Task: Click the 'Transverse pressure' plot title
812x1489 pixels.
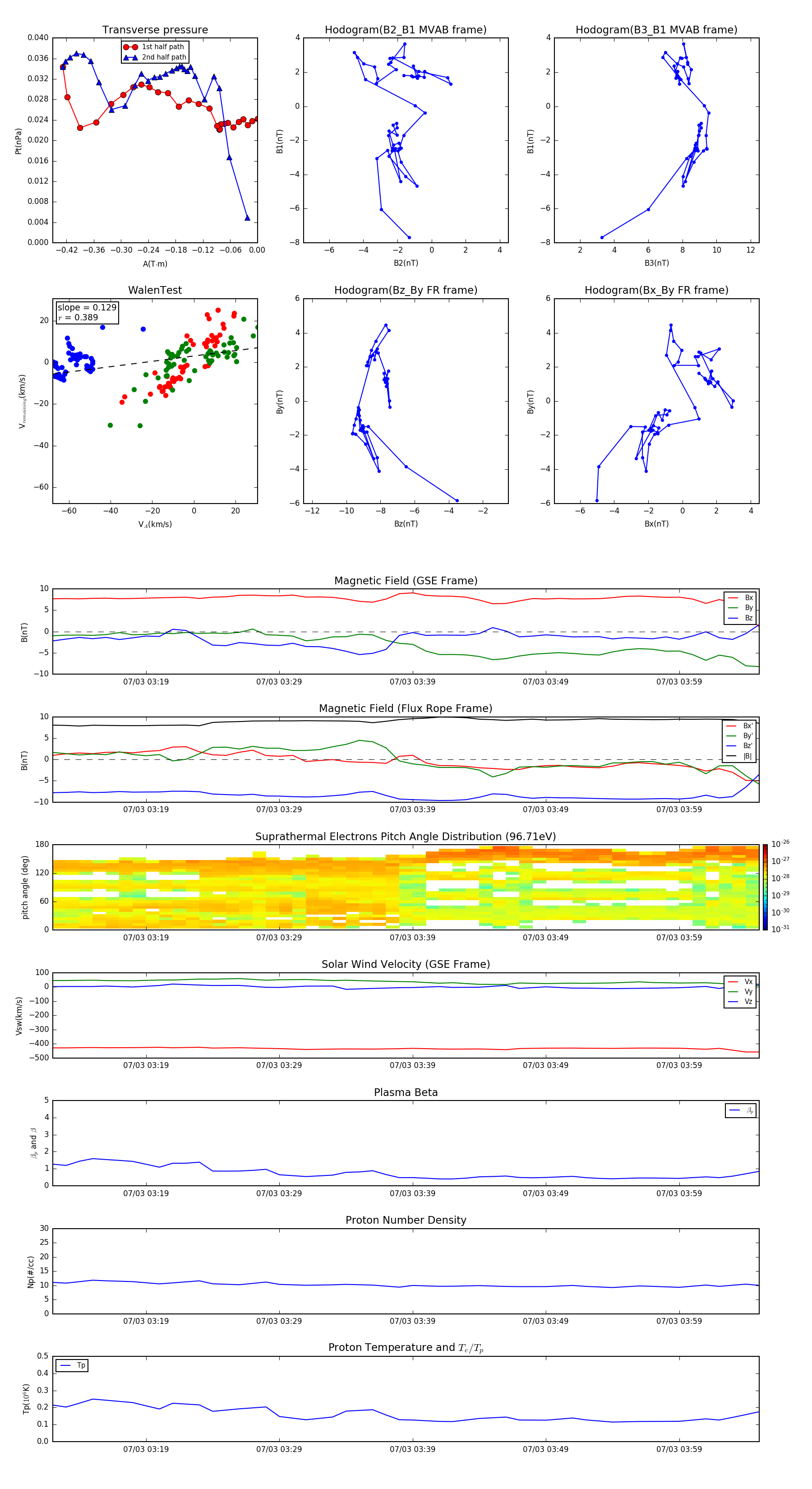Action: pos(155,29)
